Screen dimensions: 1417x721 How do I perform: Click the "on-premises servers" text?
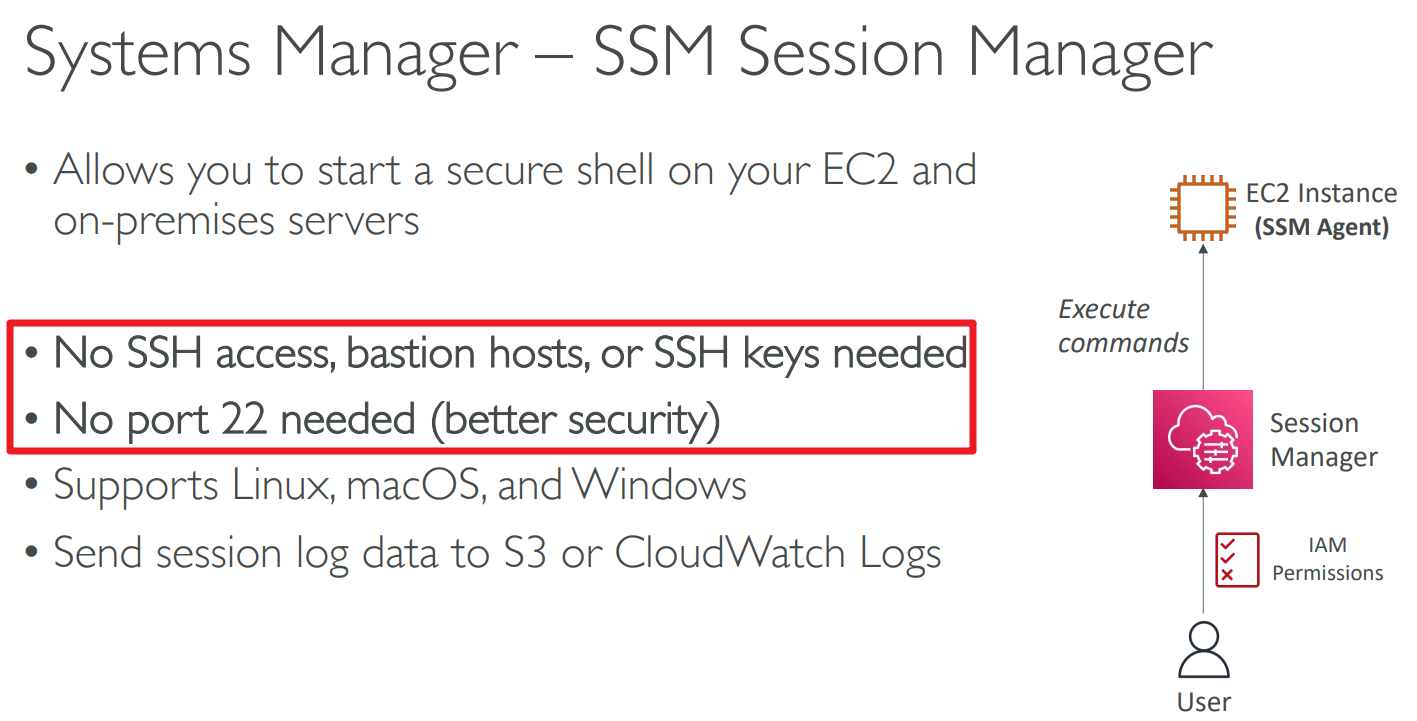point(237,219)
